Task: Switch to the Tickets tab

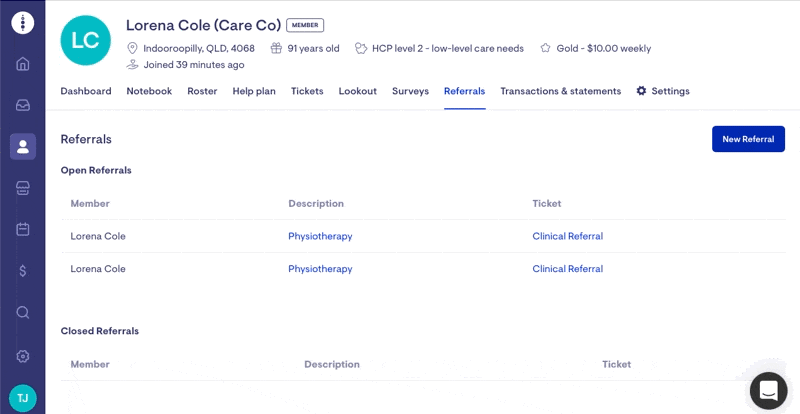Action: [307, 91]
